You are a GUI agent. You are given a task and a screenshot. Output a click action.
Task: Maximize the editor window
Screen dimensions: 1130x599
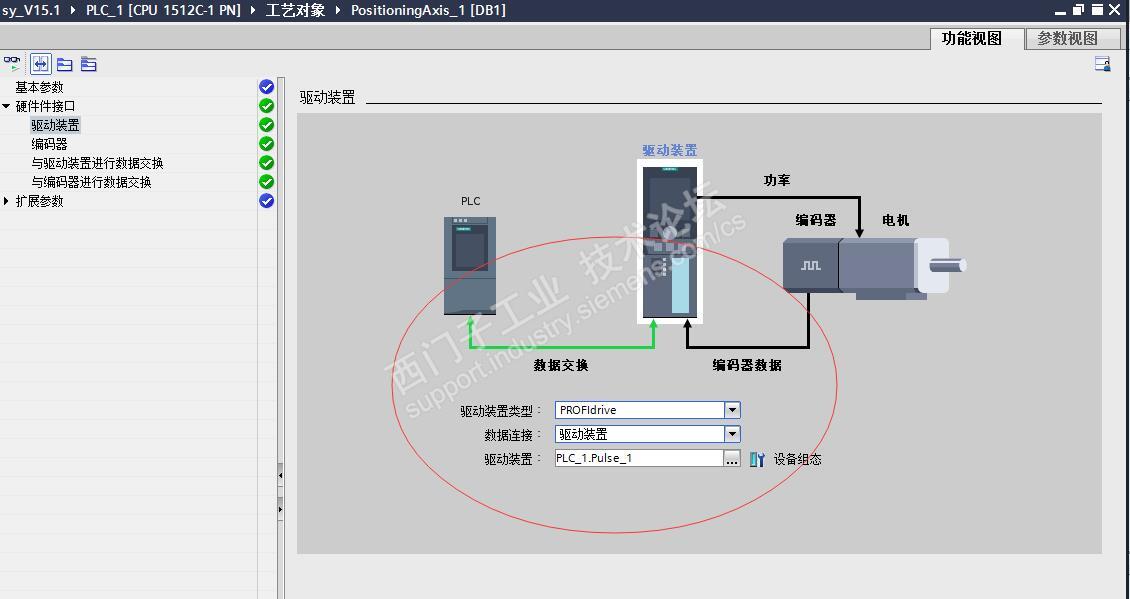1097,10
